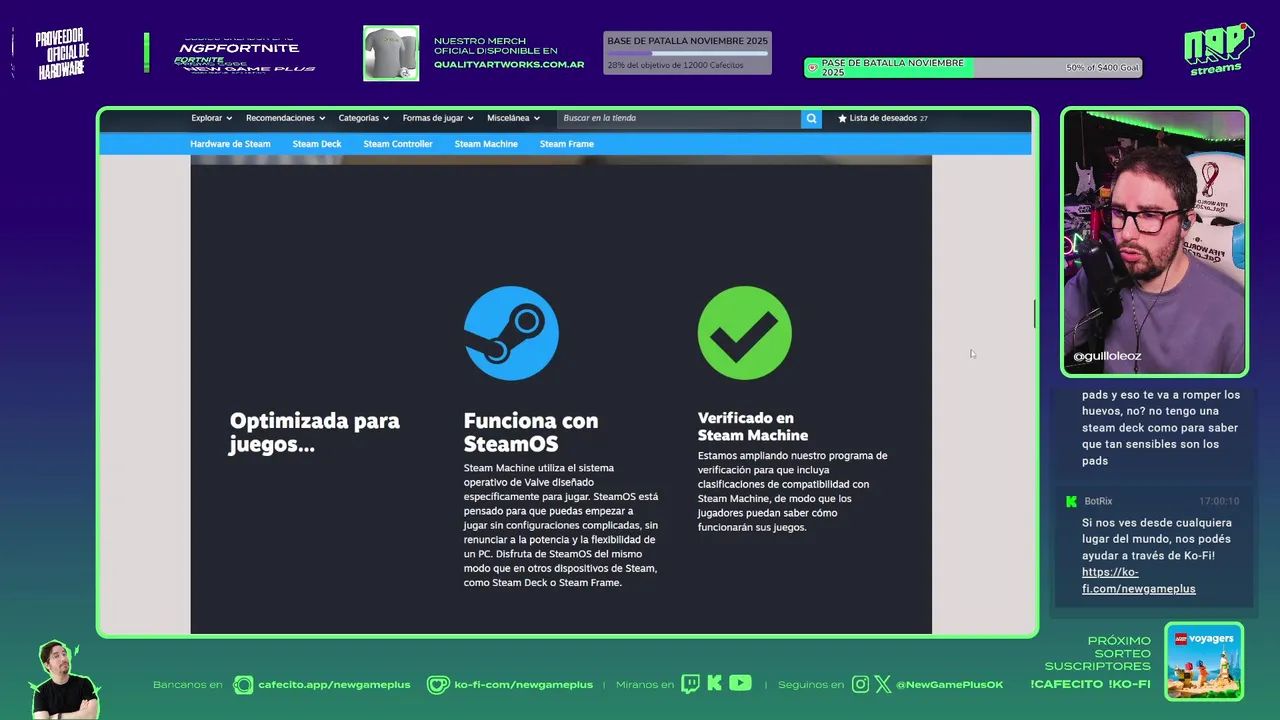This screenshot has width=1280, height=720.
Task: Click the Verificado en Steam Machine heading
Action: [x=753, y=426]
